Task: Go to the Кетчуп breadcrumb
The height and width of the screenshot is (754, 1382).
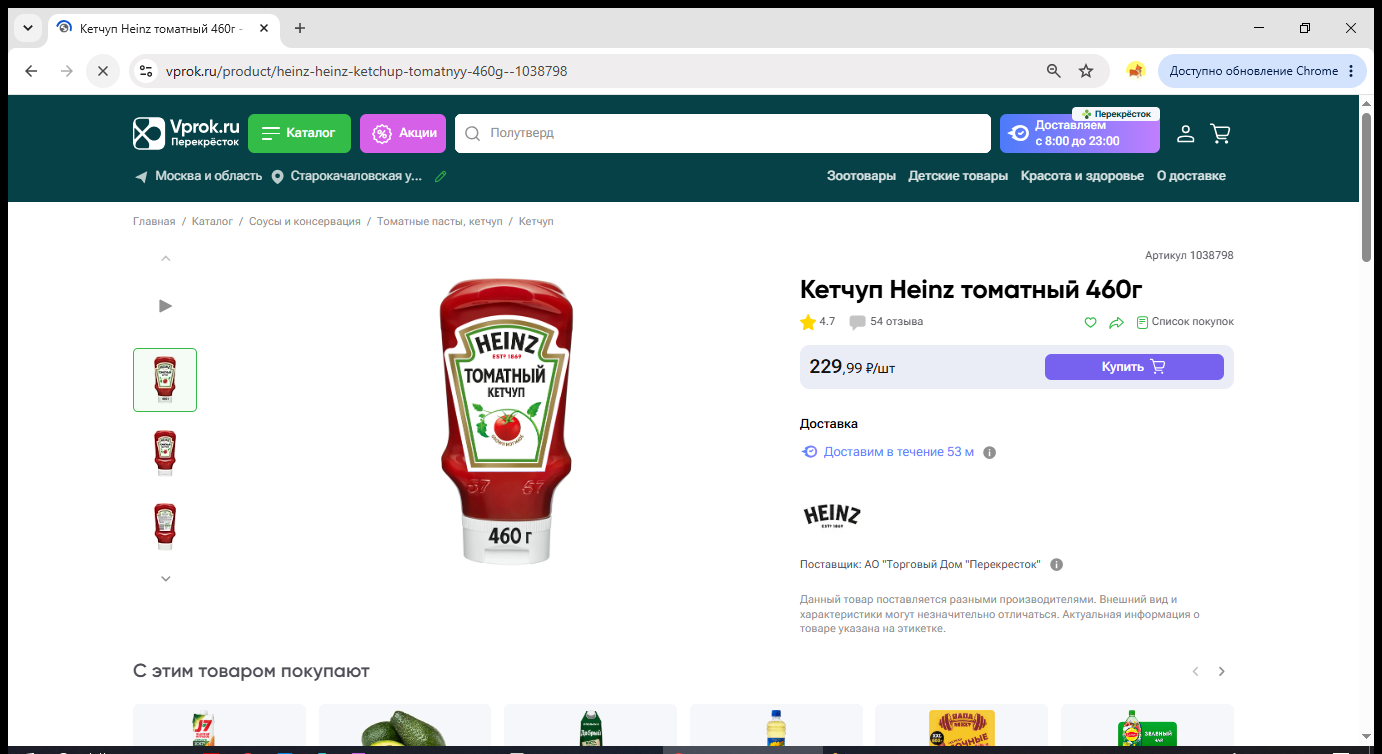Action: 536,221
